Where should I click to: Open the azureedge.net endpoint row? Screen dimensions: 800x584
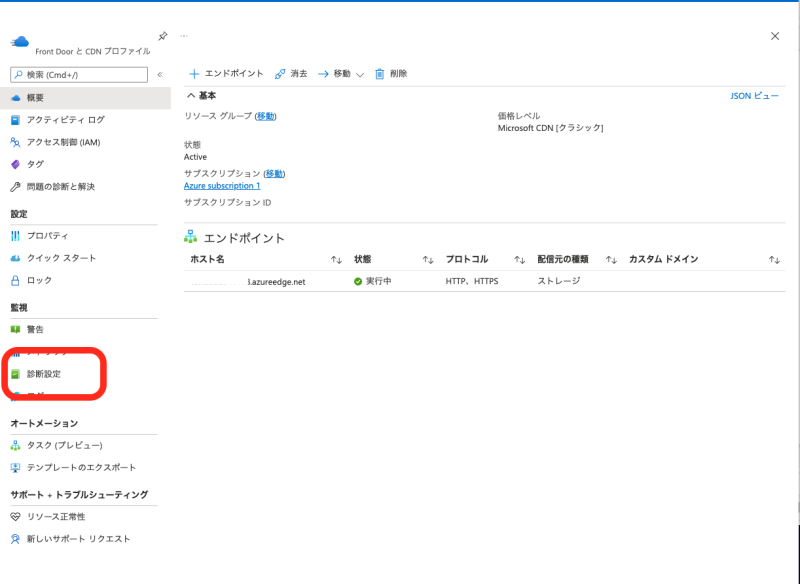click(275, 282)
